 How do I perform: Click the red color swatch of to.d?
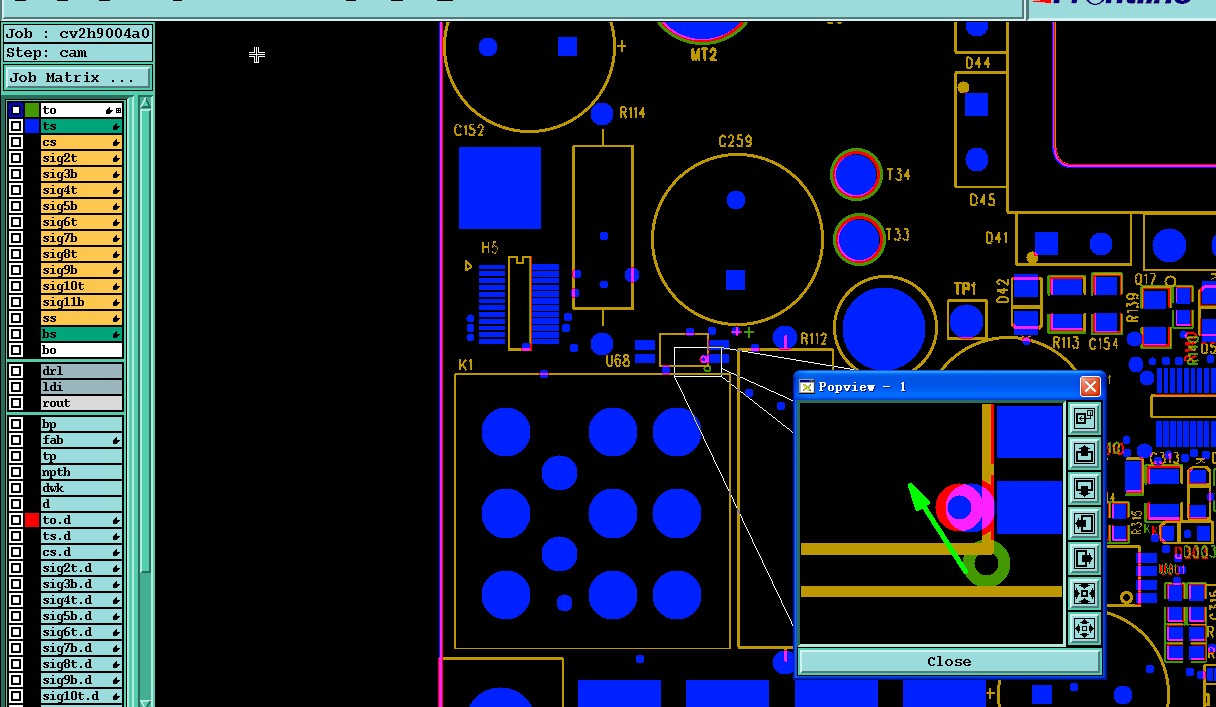[32, 520]
